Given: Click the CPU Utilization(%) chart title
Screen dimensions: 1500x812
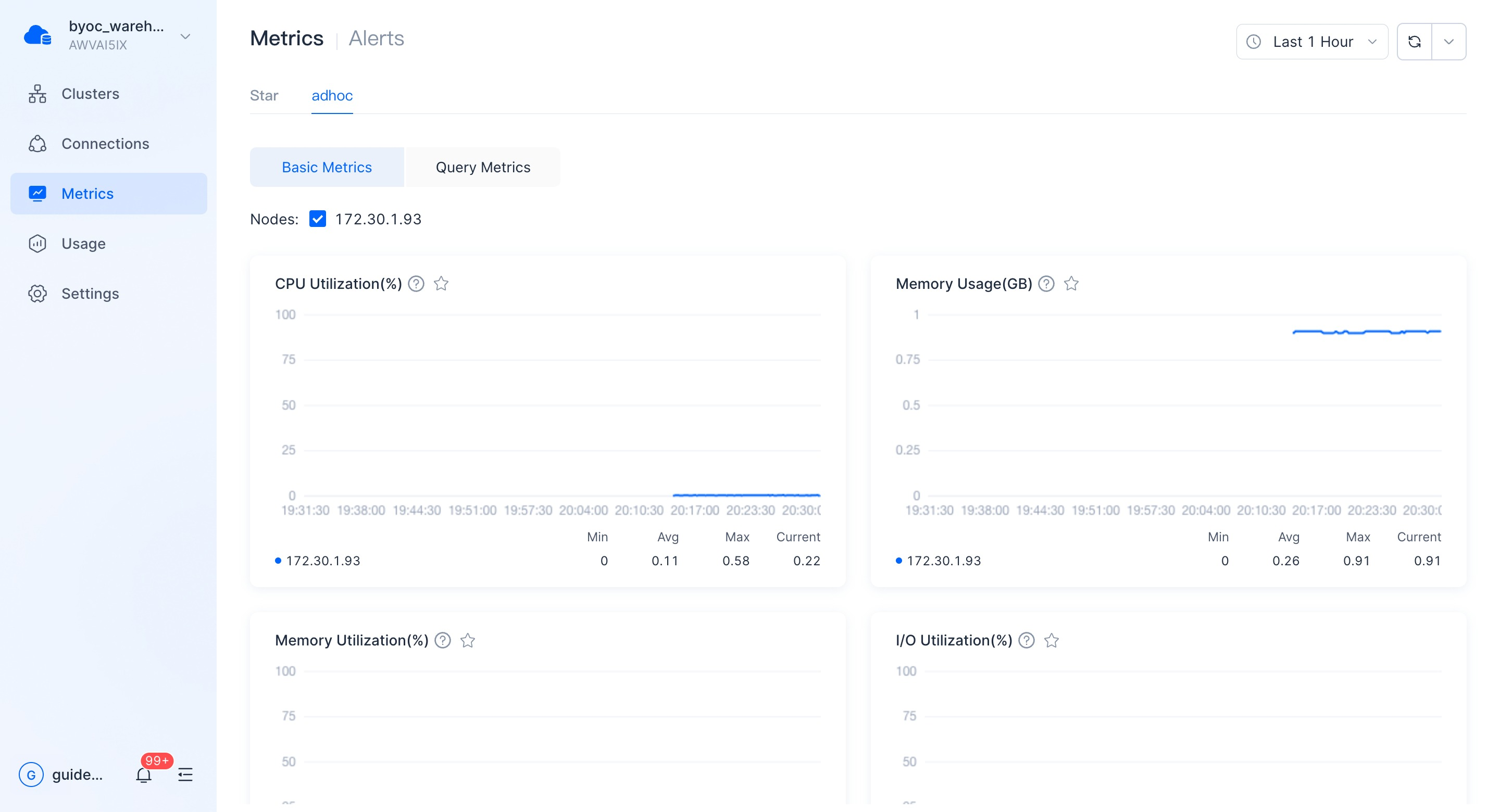Looking at the screenshot, I should (x=339, y=284).
